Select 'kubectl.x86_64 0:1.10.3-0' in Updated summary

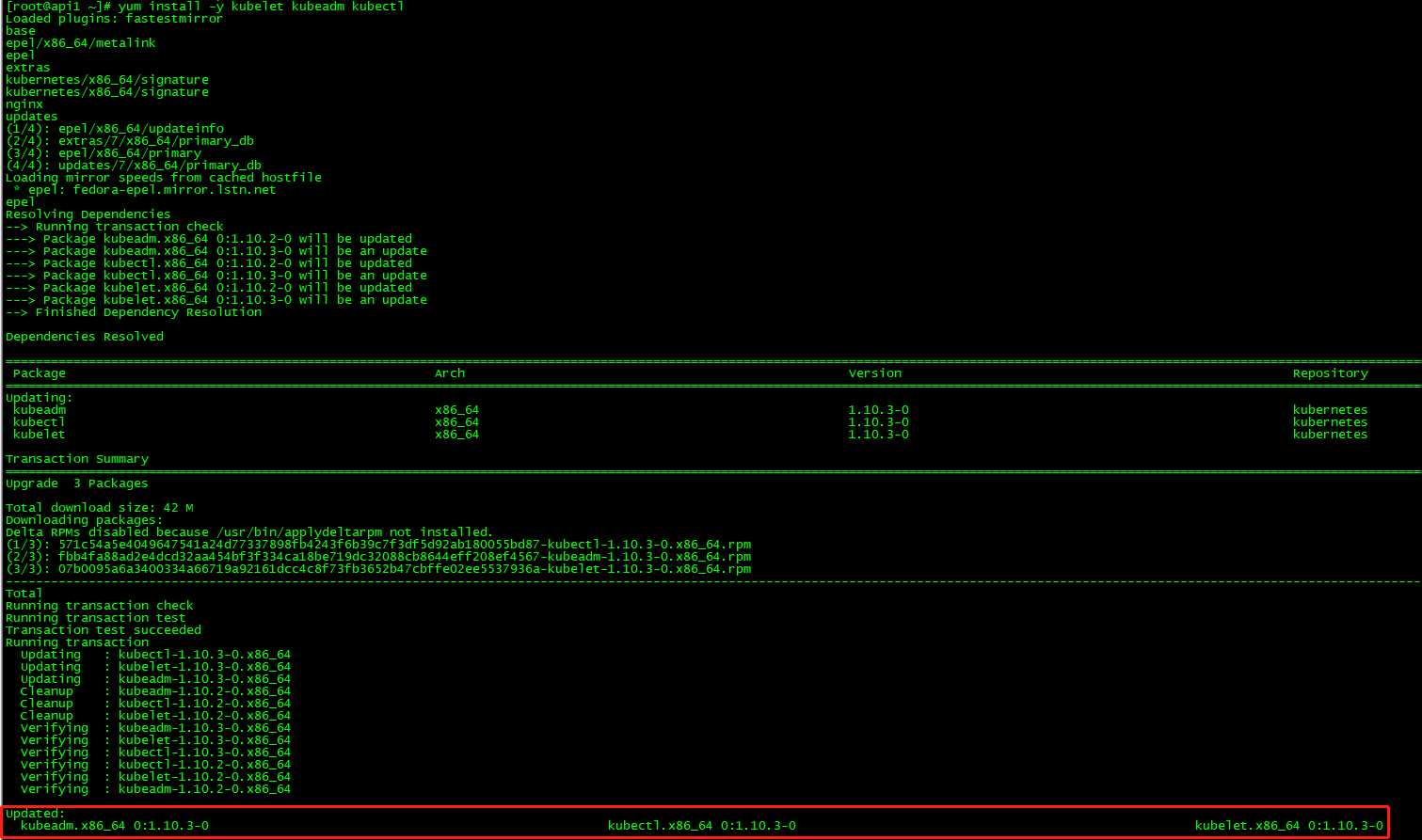[702, 826]
